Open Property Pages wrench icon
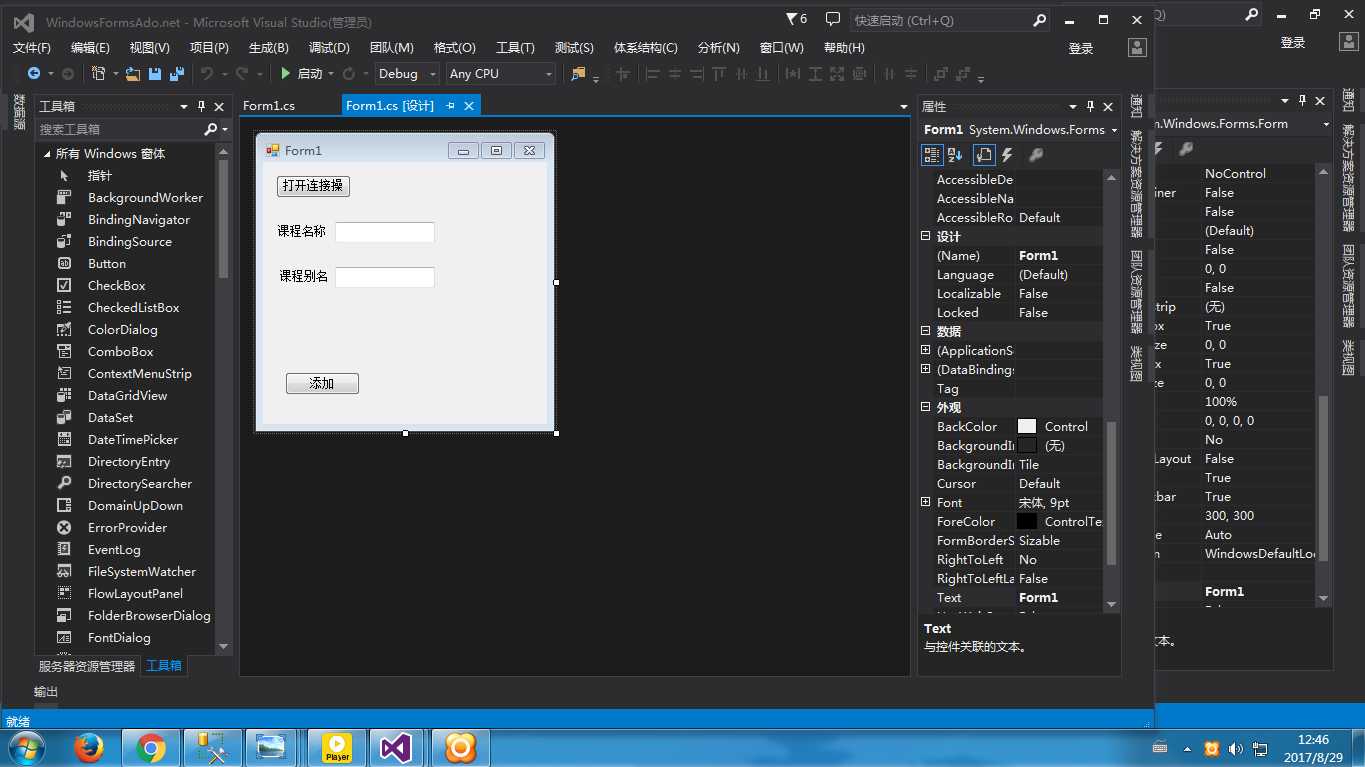 [1036, 155]
